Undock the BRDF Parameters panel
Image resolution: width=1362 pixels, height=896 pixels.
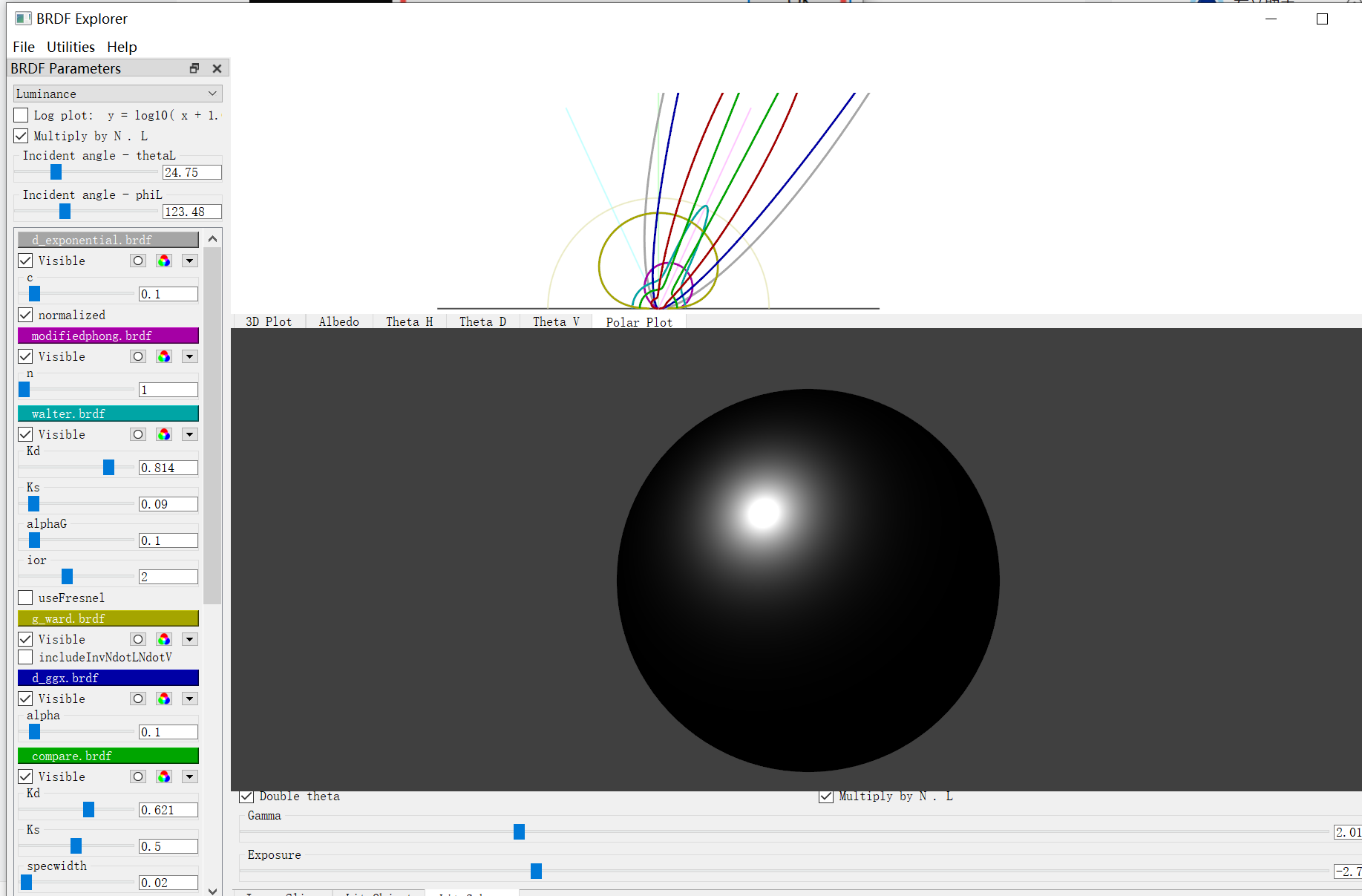[194, 68]
